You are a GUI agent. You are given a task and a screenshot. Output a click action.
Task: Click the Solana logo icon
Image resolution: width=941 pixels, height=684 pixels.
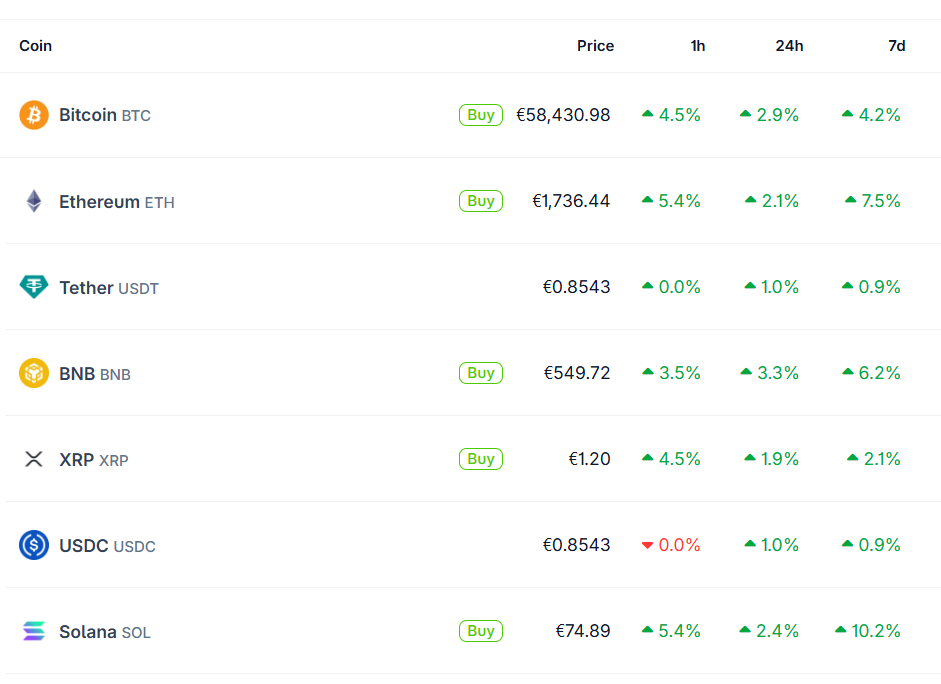34,631
